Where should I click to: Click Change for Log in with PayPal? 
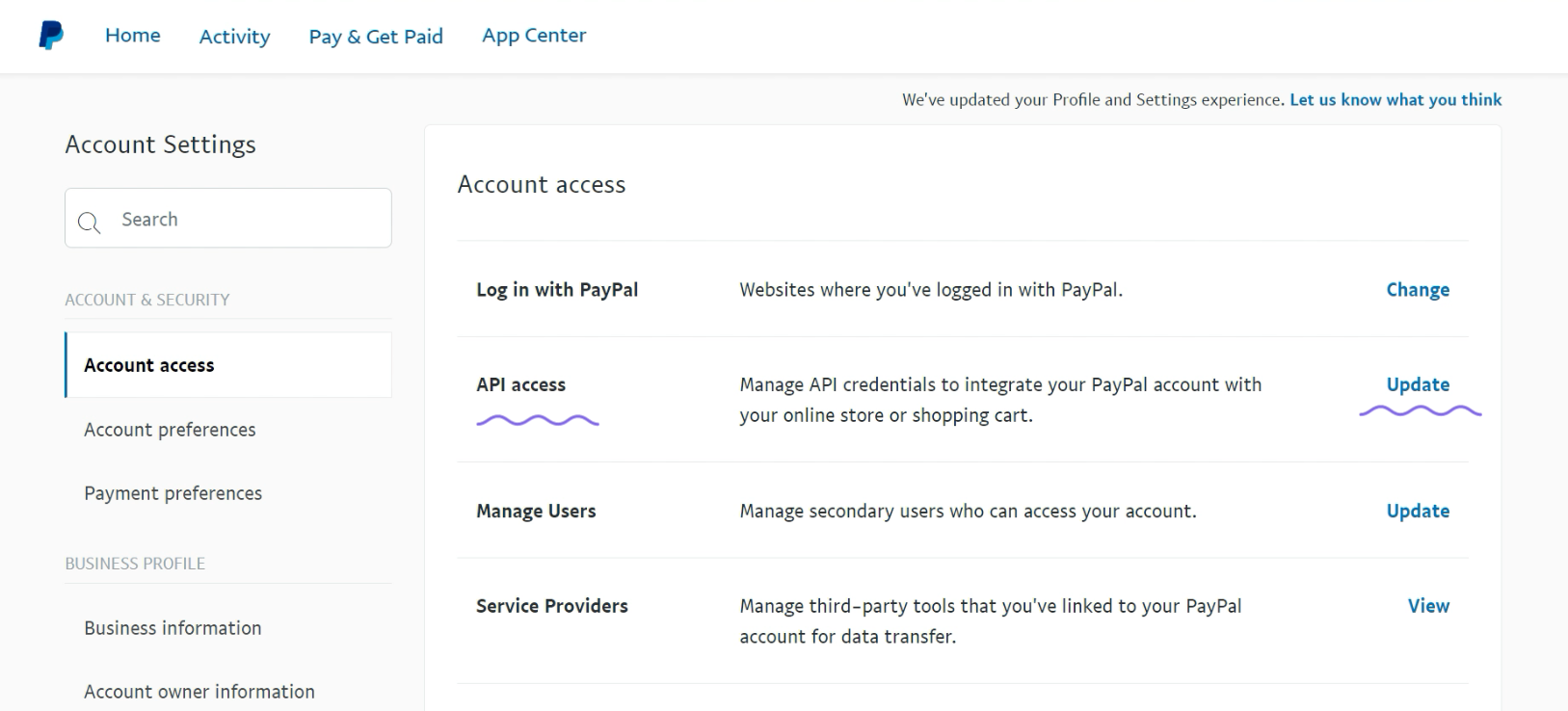tap(1418, 289)
